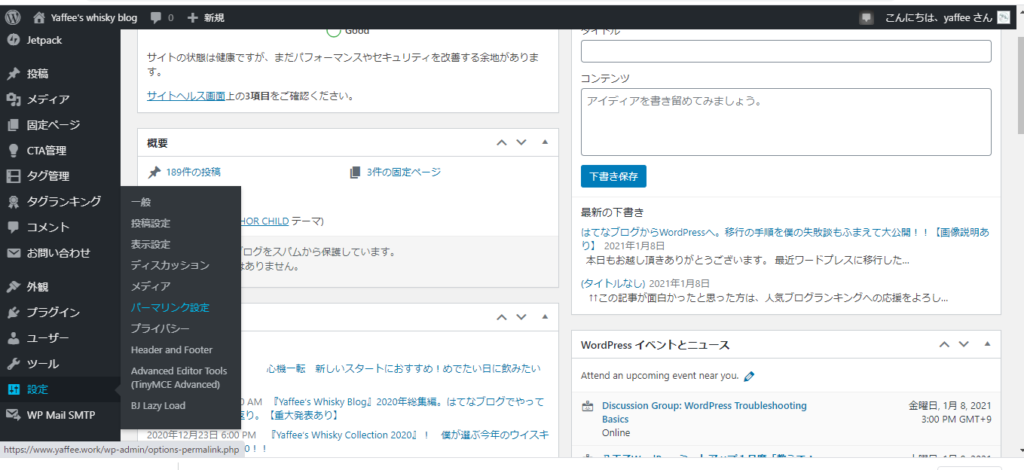
Task: Click the 外観 paintbrush icon
Action: [x=12, y=287]
